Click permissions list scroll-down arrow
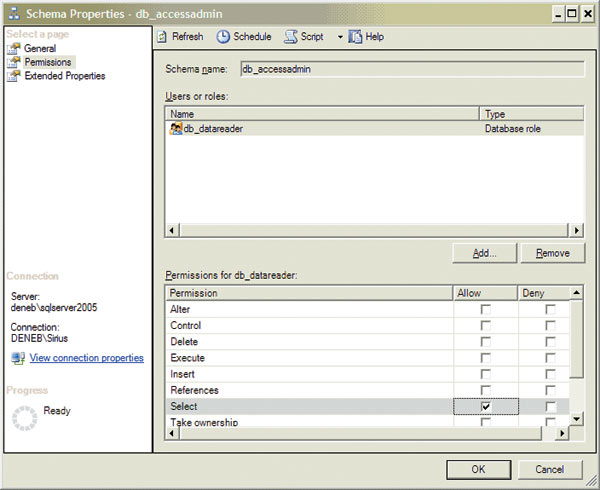Screen dimensions: 600x490 point(576,419)
